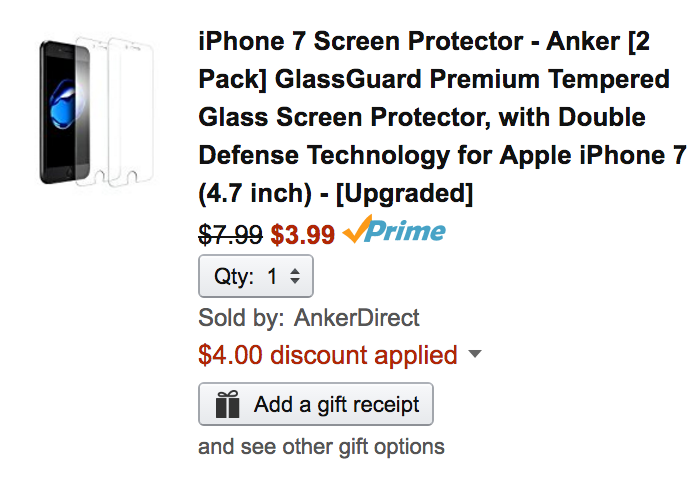This screenshot has width=700, height=486.
Task: Open the Qty dropdown
Action: pyautogui.click(x=256, y=277)
